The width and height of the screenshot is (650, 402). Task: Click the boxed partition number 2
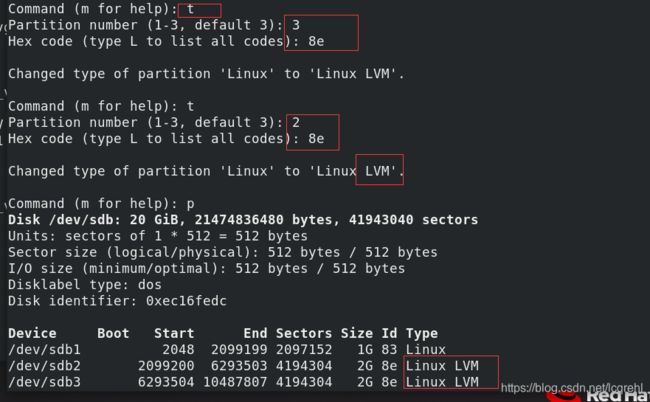point(296,122)
